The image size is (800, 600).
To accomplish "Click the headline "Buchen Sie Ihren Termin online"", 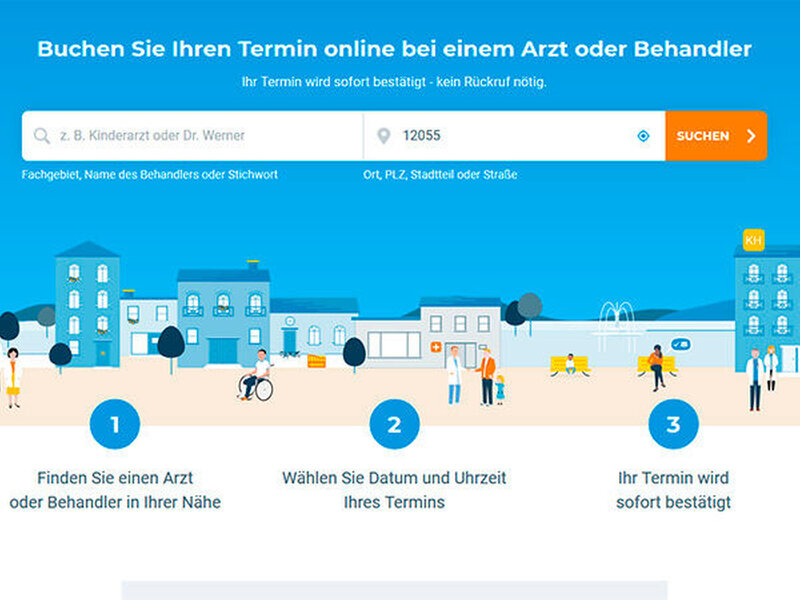I will pyautogui.click(x=215, y=49).
